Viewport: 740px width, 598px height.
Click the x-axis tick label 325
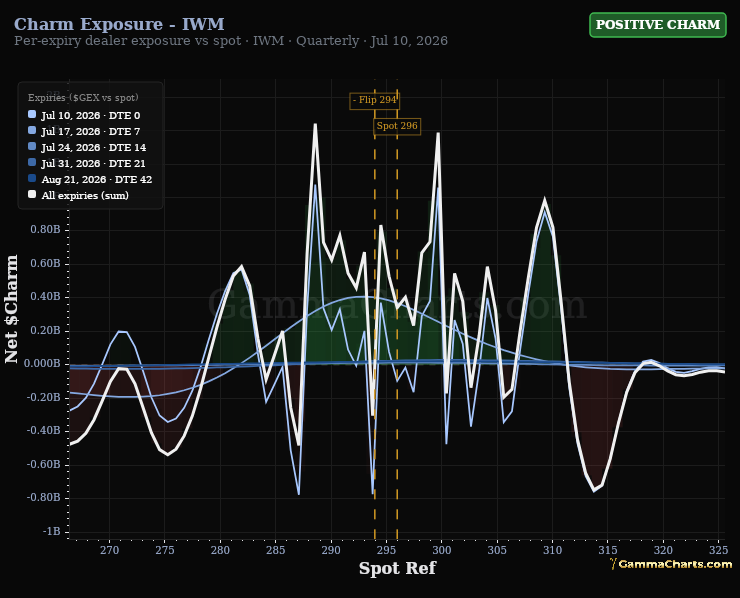(719, 550)
